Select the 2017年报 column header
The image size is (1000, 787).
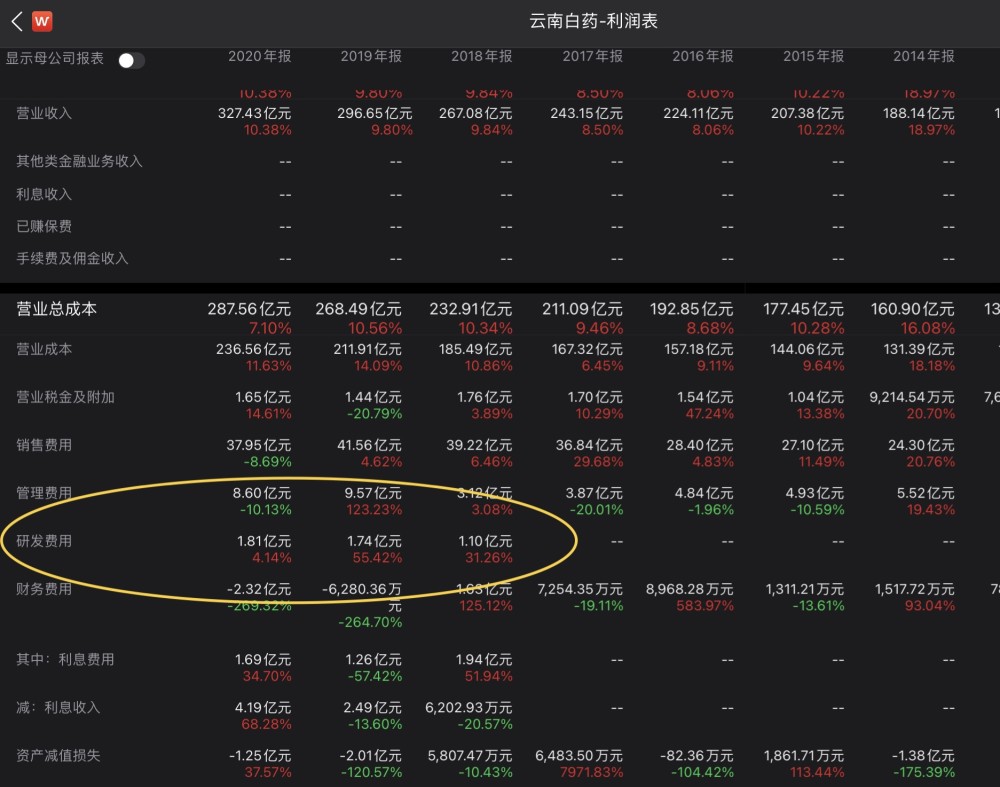pyautogui.click(x=592, y=57)
